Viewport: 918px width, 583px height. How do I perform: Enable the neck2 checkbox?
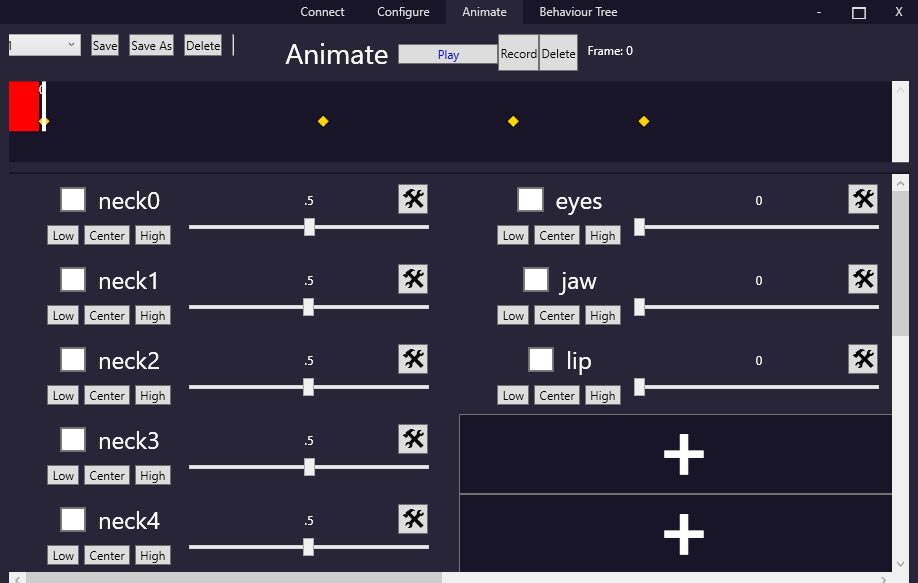[x=73, y=359]
